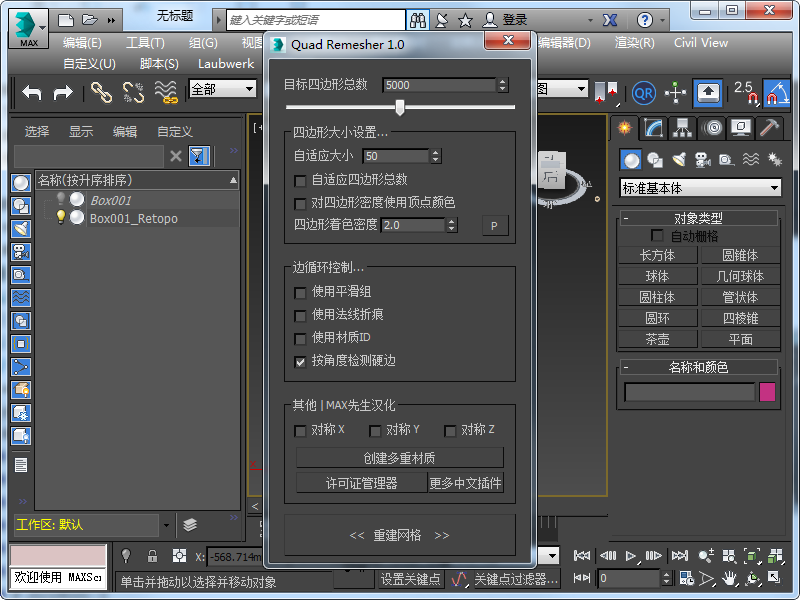Open the Display panel tab

[741, 128]
